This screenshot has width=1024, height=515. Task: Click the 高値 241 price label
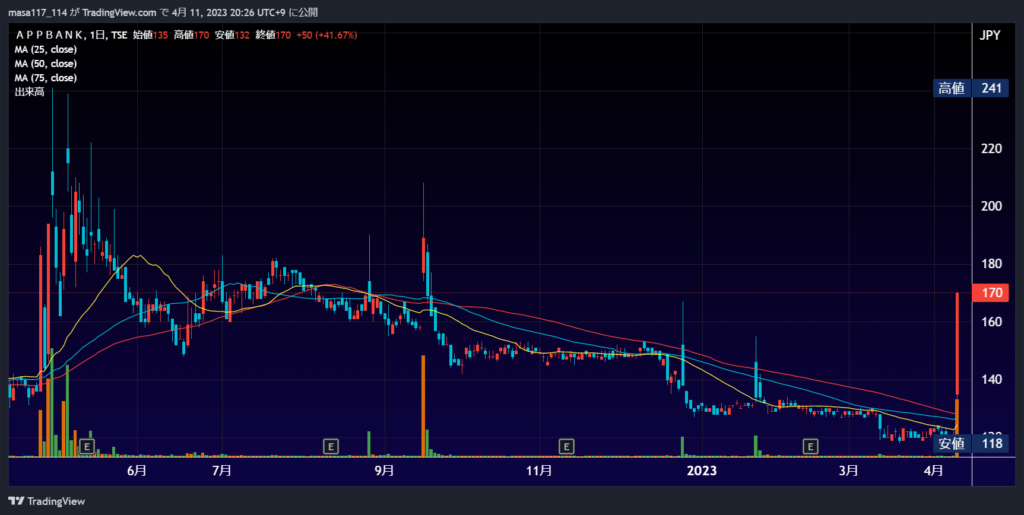point(970,89)
